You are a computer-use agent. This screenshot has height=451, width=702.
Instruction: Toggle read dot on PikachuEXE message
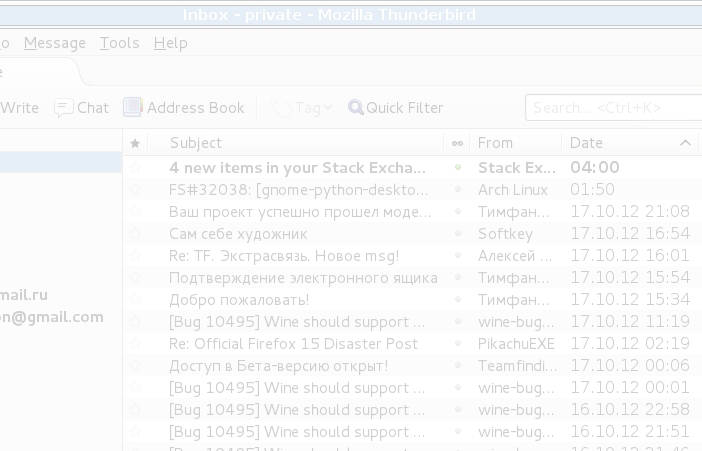tap(458, 343)
